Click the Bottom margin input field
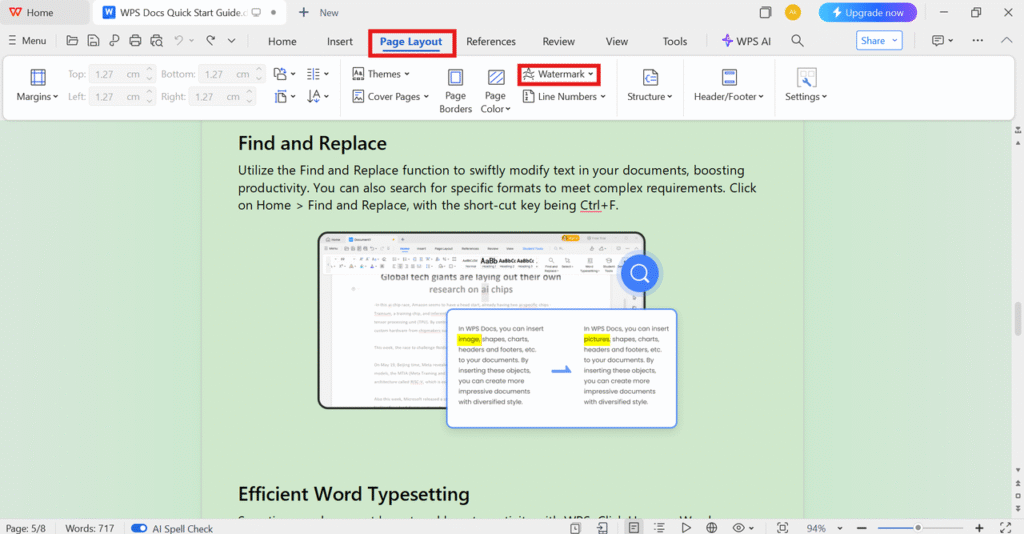 pos(232,74)
